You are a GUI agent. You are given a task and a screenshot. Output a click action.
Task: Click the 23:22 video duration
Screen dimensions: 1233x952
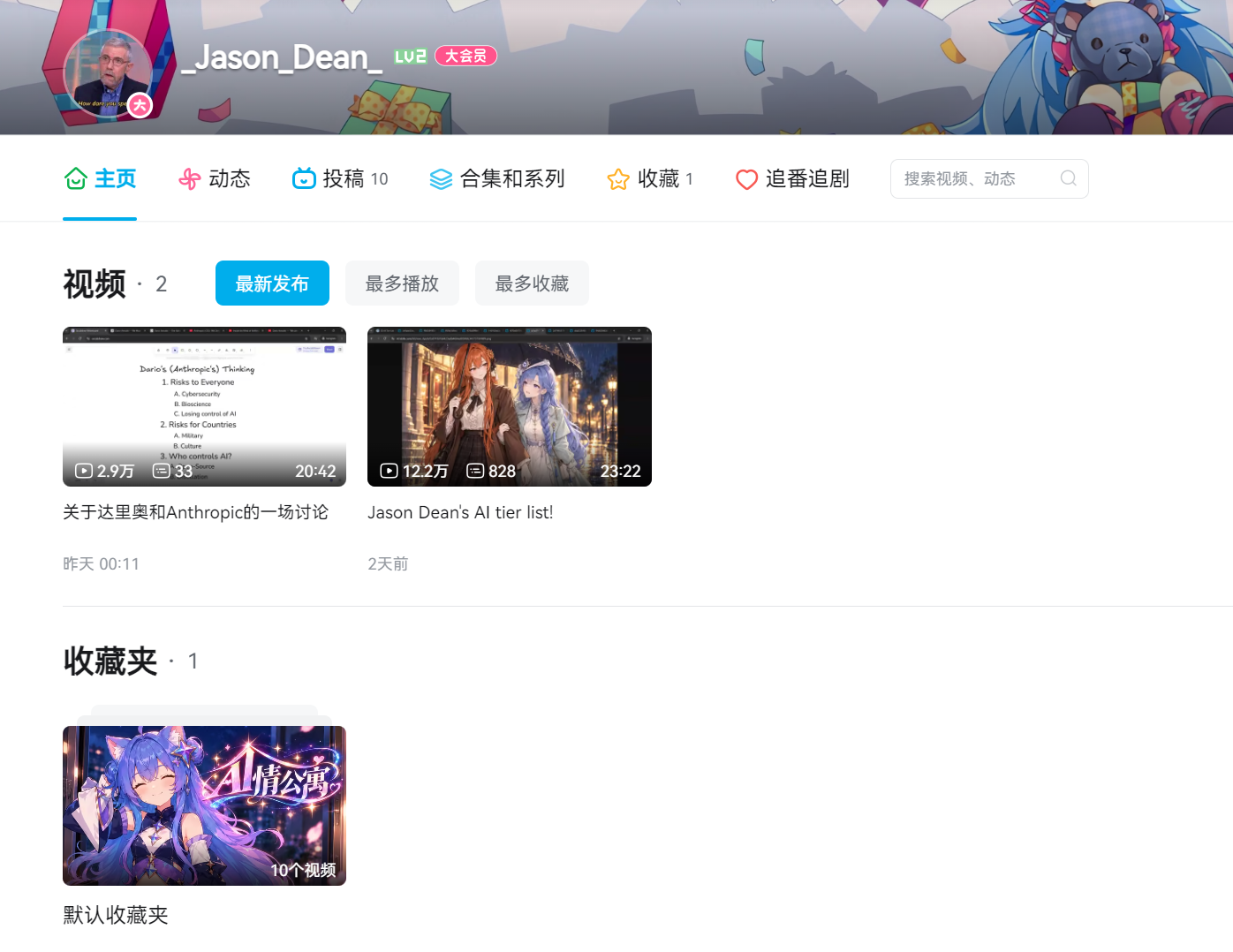[620, 471]
